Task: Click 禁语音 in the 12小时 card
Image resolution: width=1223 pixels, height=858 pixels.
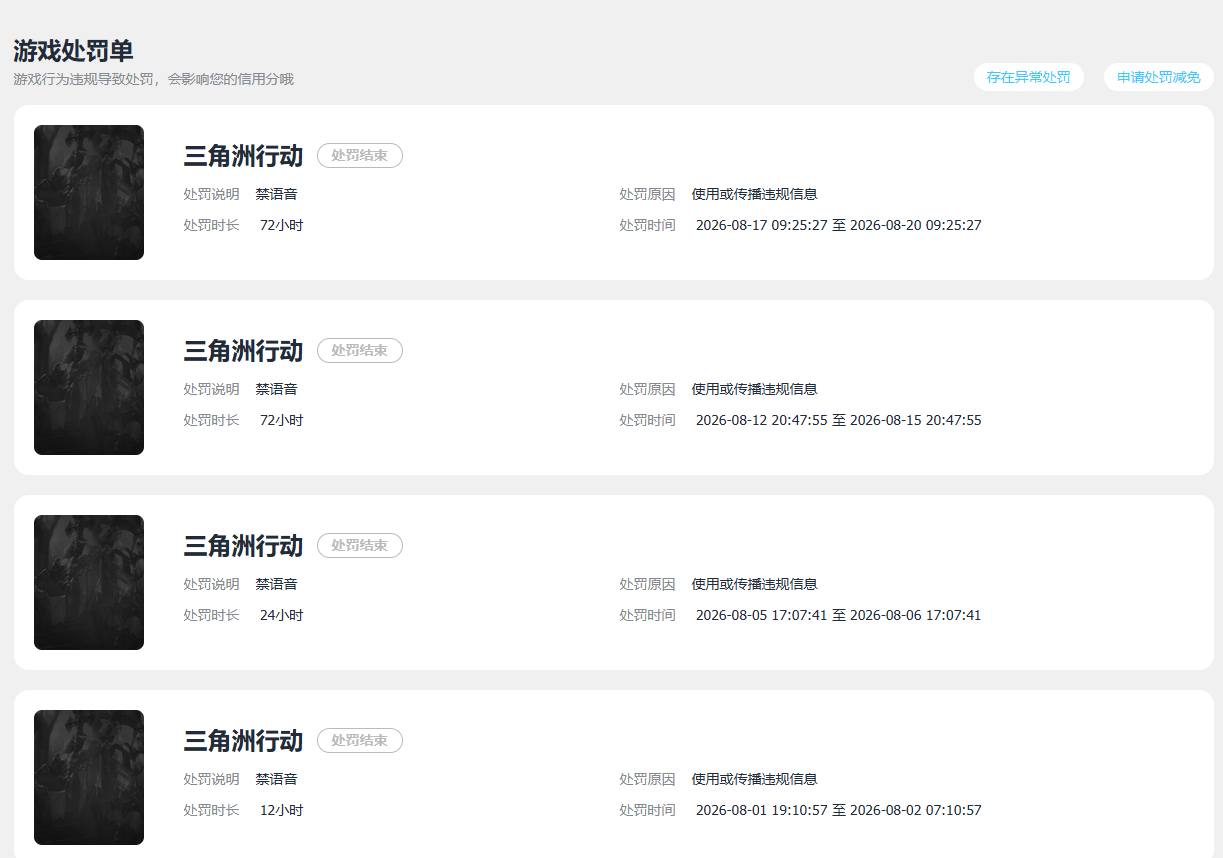Action: pos(276,779)
